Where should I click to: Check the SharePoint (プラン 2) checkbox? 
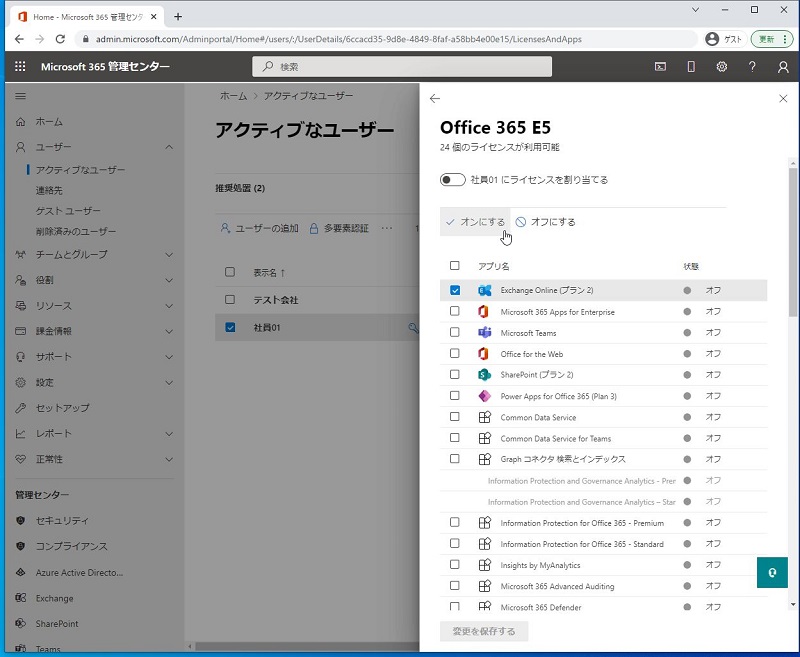point(455,374)
